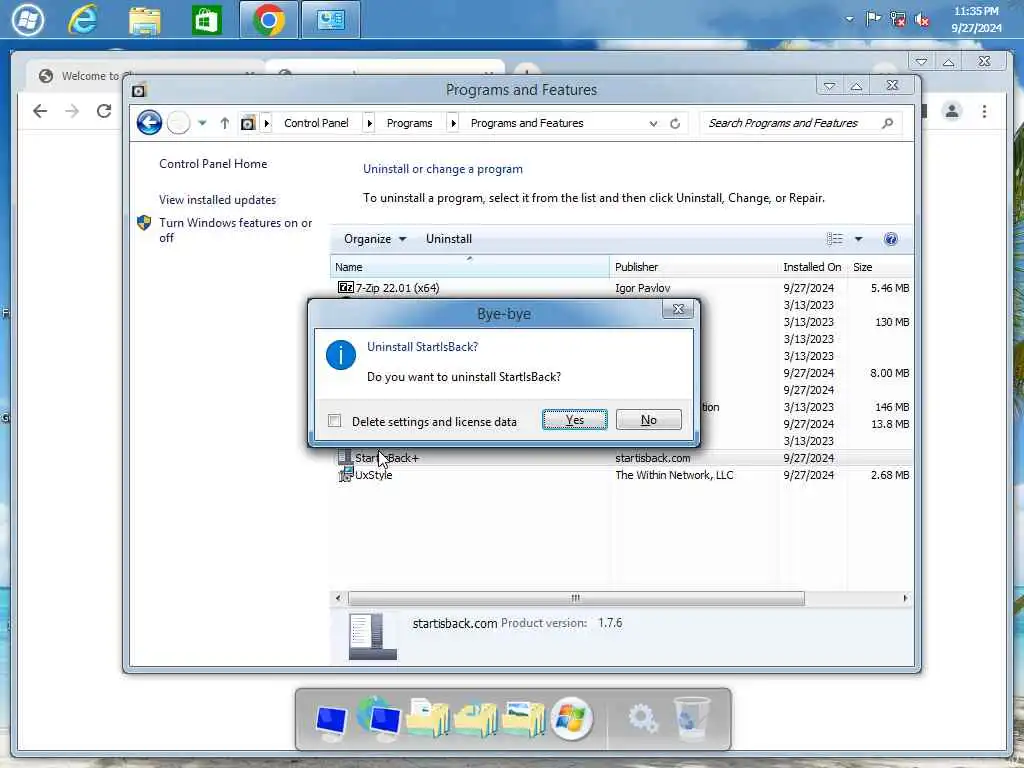Sort by the Size column header
Viewport: 1024px width, 768px height.
[x=880, y=266]
